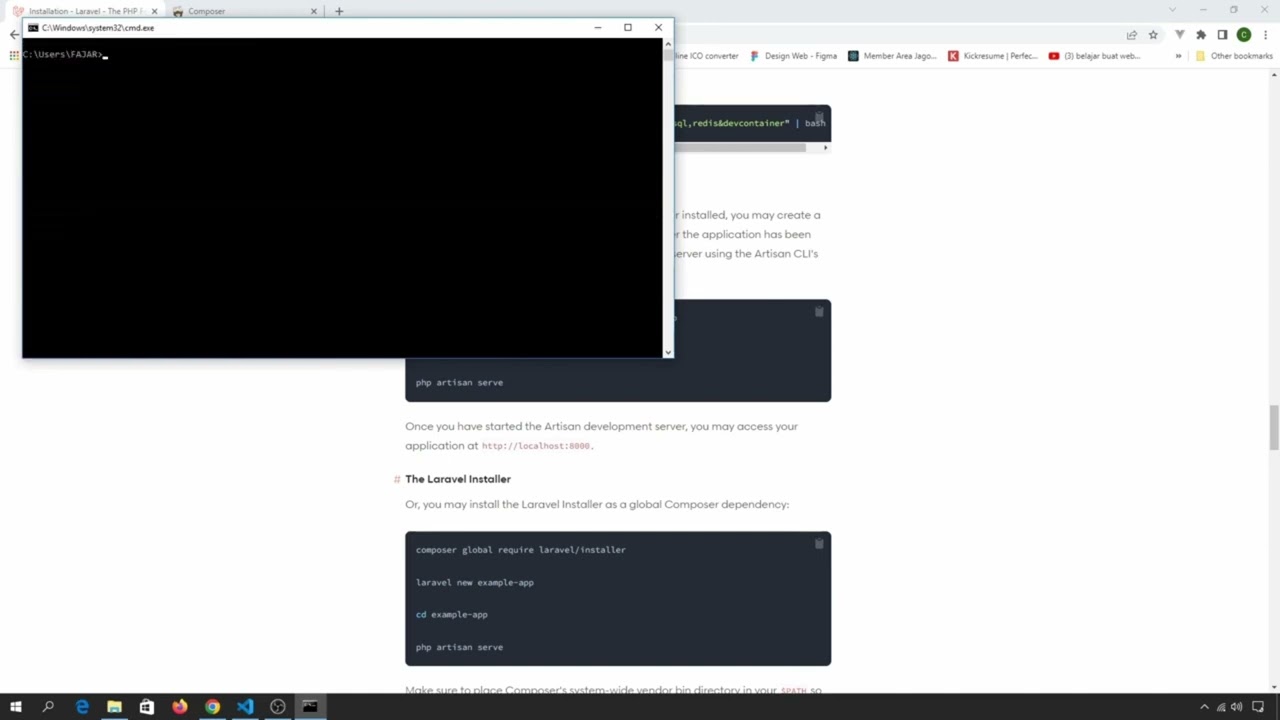Image resolution: width=1280 pixels, height=720 pixels.
Task: Open the volume tray icon
Action: (1237, 707)
